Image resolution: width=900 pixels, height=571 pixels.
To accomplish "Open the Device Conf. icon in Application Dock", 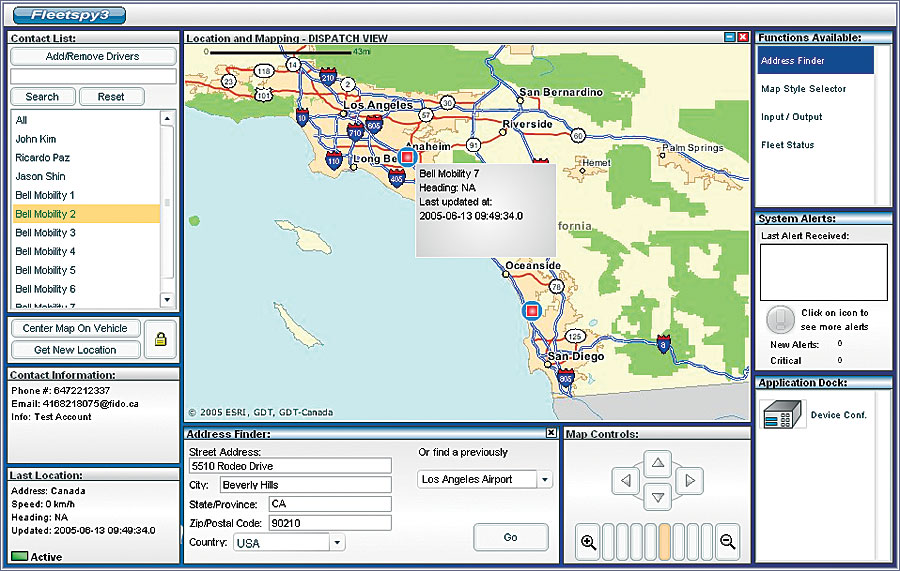I will [x=782, y=414].
